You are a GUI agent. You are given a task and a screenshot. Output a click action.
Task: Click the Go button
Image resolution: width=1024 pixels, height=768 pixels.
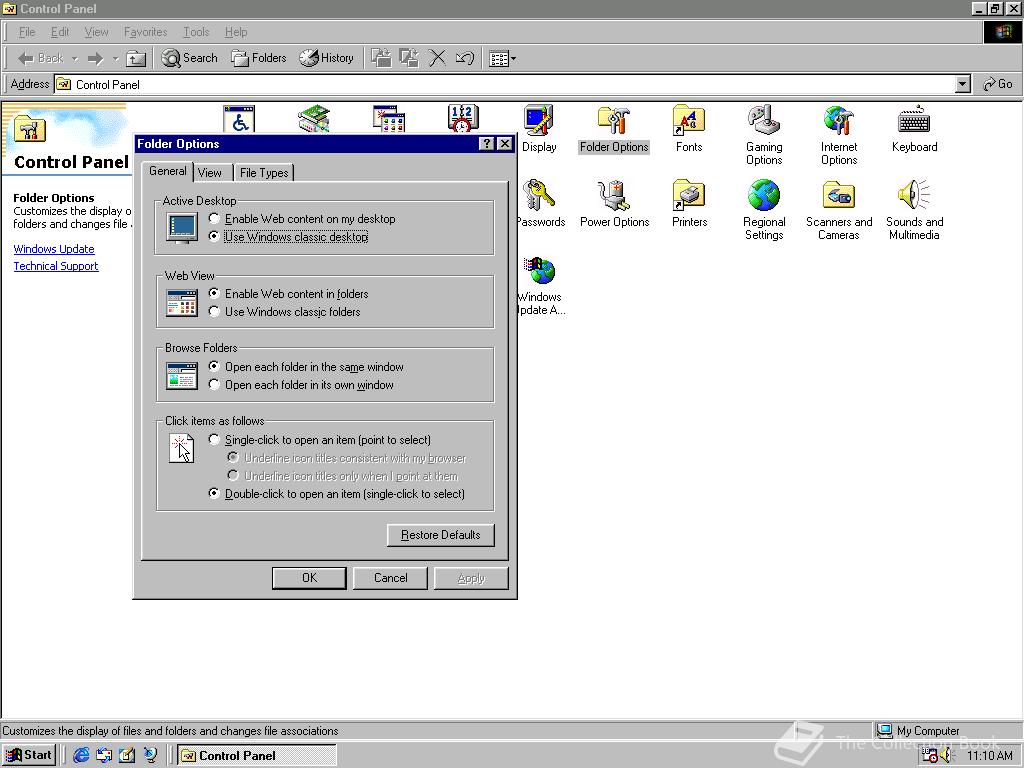point(997,84)
